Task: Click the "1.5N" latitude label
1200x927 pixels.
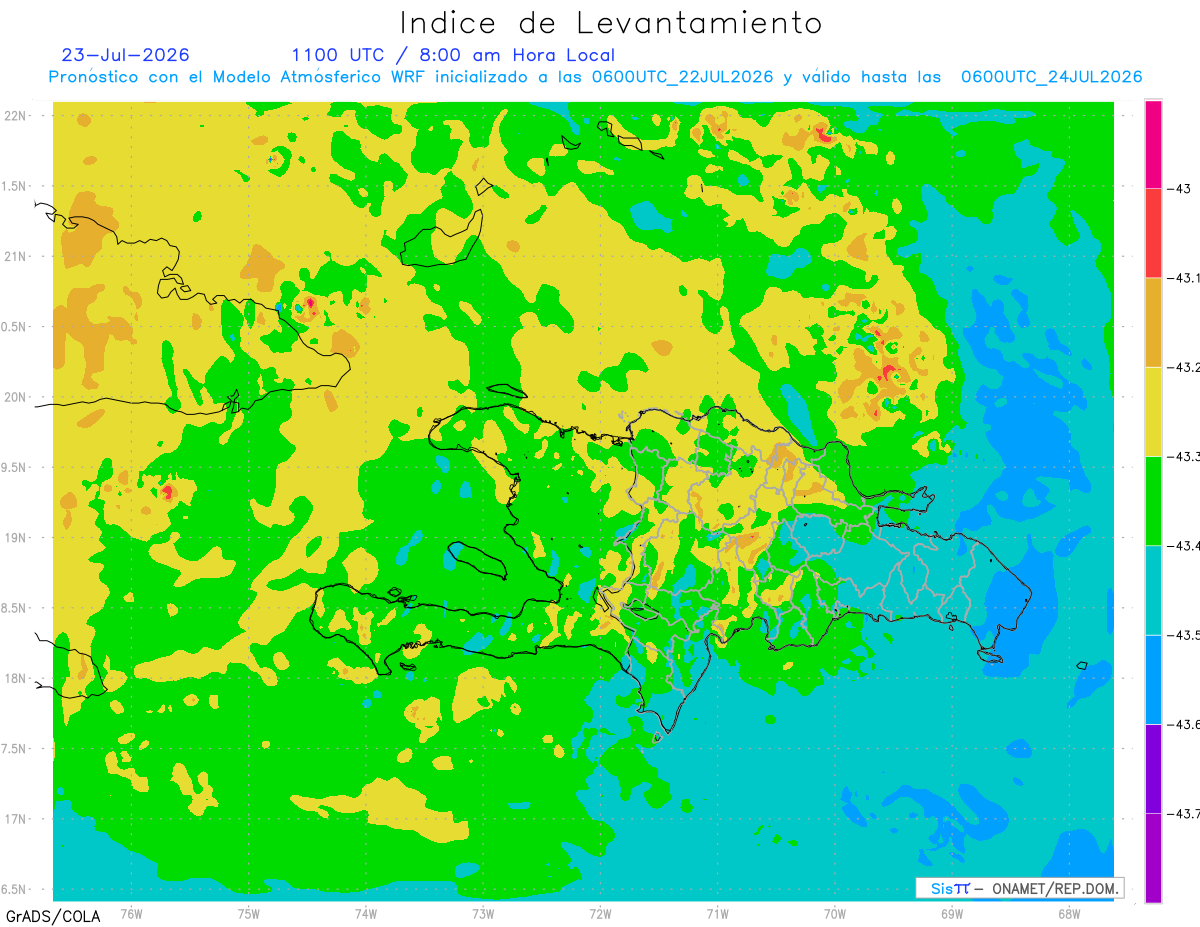Action: coord(15,186)
